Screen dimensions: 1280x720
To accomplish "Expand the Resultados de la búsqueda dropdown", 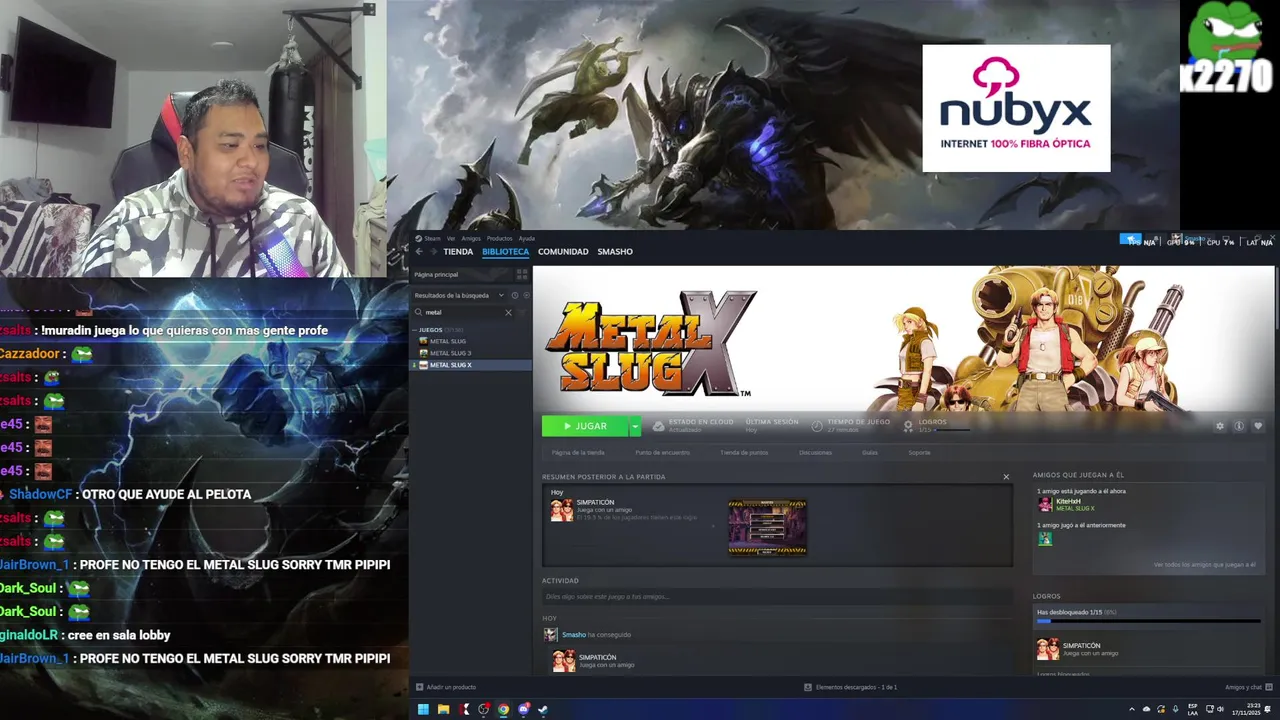I will 459,295.
